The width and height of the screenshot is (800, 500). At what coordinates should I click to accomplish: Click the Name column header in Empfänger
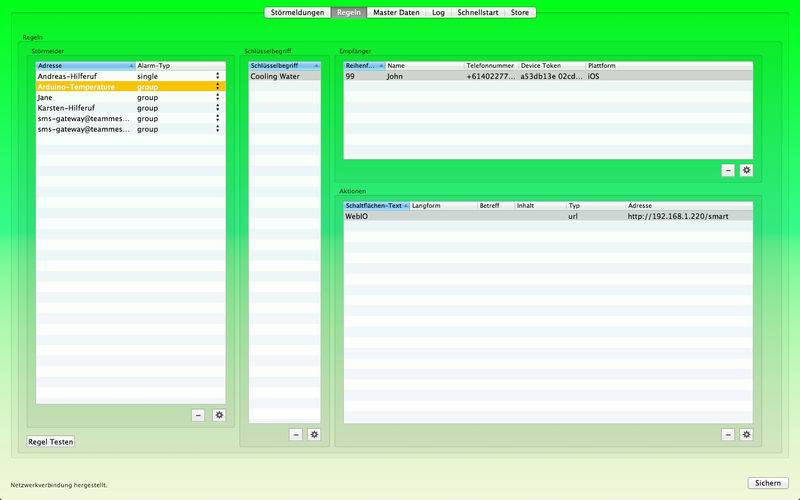(x=424, y=66)
